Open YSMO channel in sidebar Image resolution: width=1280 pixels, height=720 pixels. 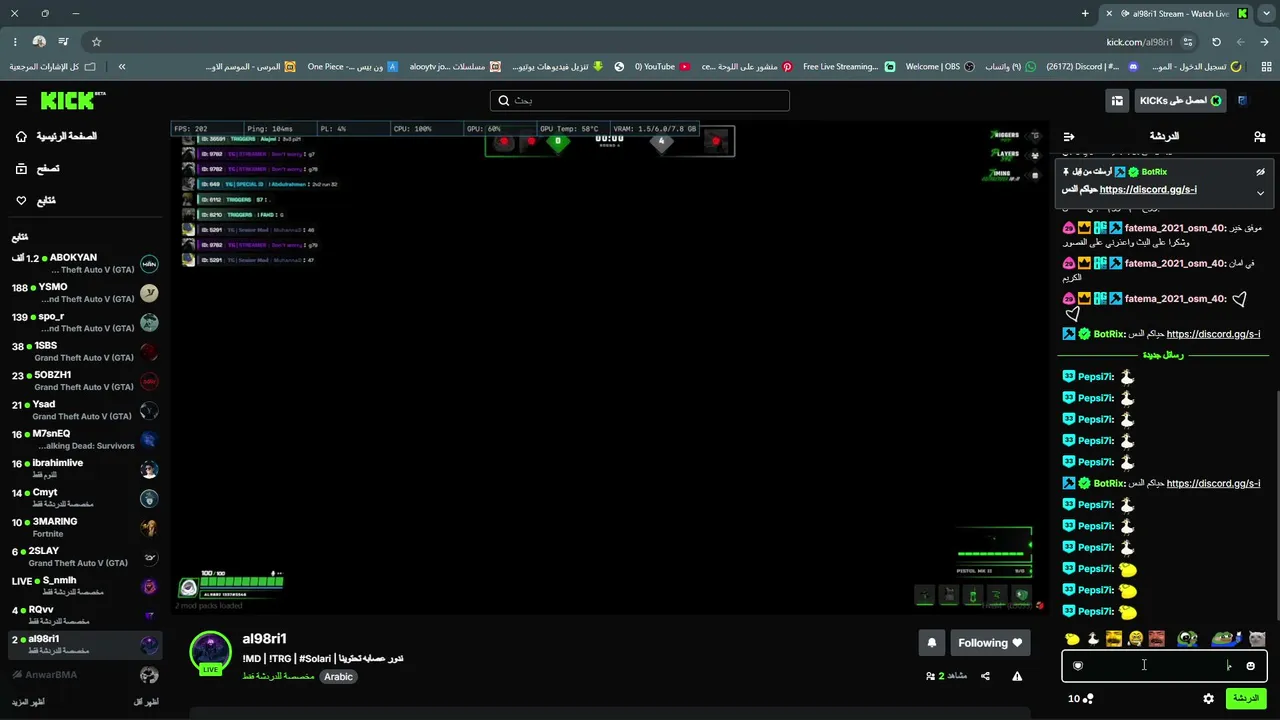84,293
